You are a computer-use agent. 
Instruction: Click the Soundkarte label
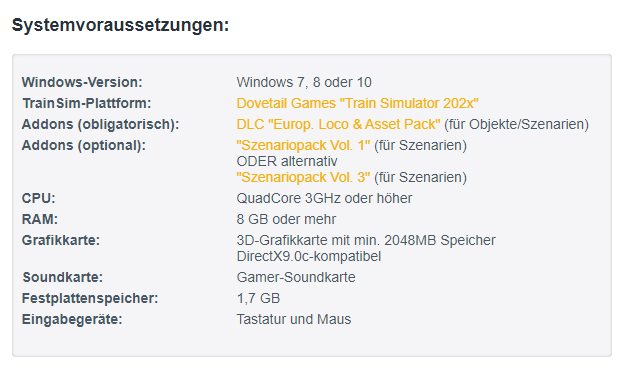(62, 277)
